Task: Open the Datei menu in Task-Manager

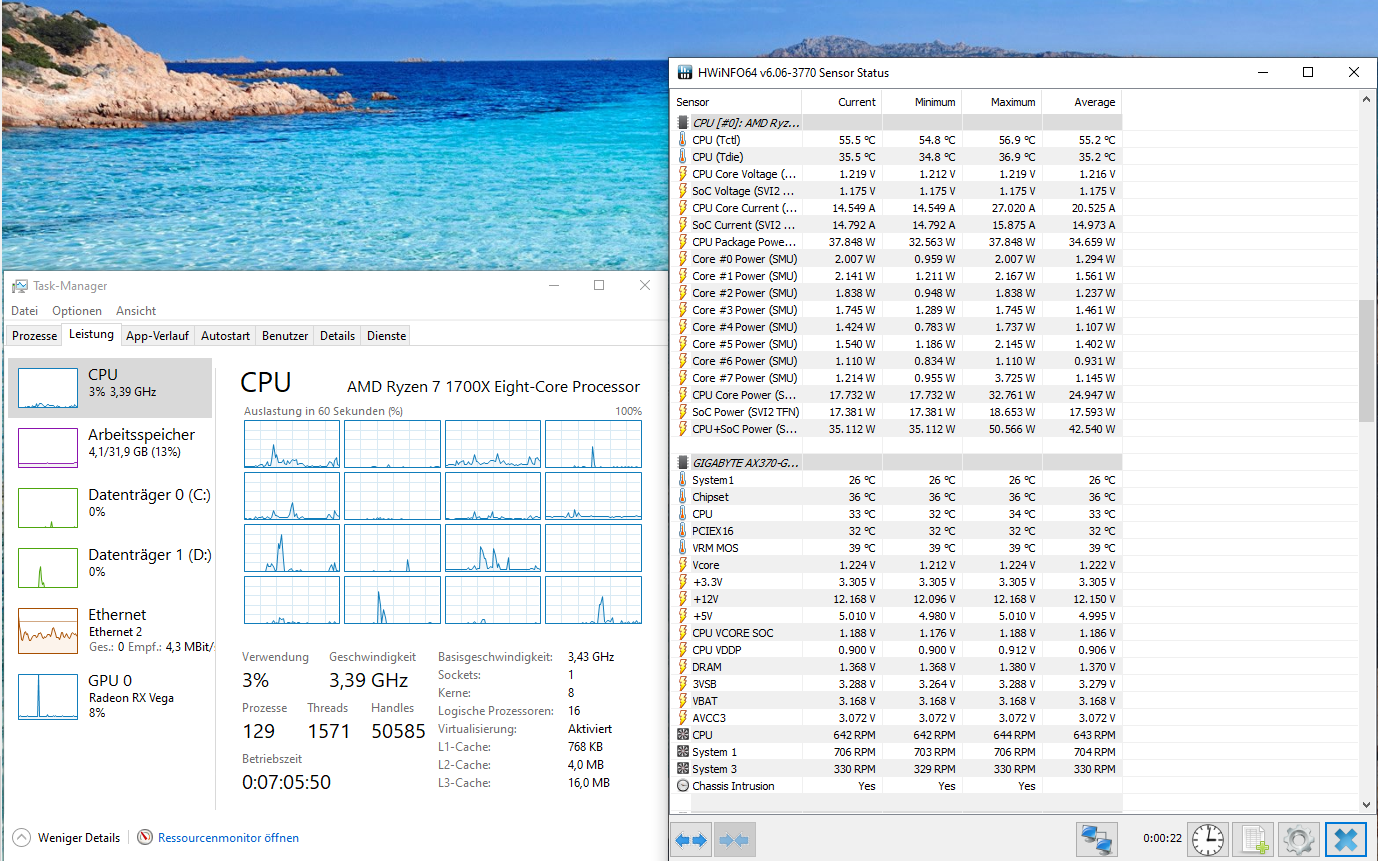Action: [25, 311]
